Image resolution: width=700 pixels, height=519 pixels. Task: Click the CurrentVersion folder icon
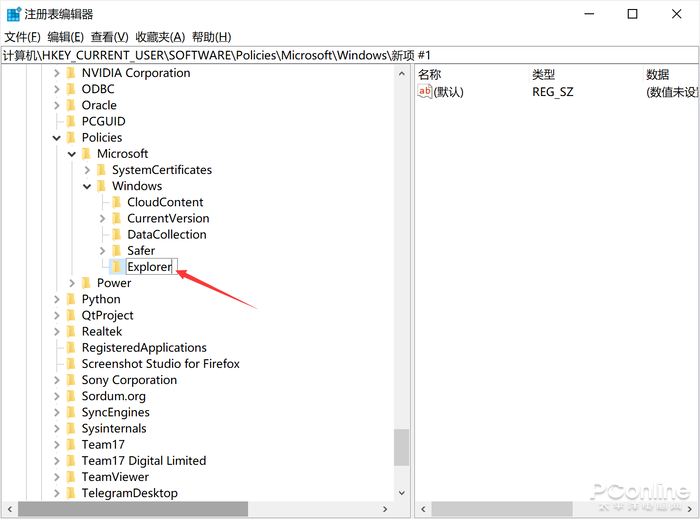click(x=117, y=218)
